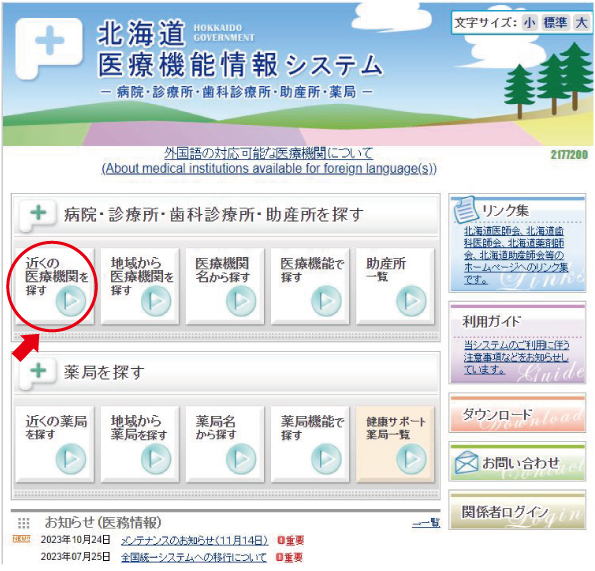The height and width of the screenshot is (571, 595).
Task: Open 全国統一システムへの移行について notice
Action: tap(194, 557)
